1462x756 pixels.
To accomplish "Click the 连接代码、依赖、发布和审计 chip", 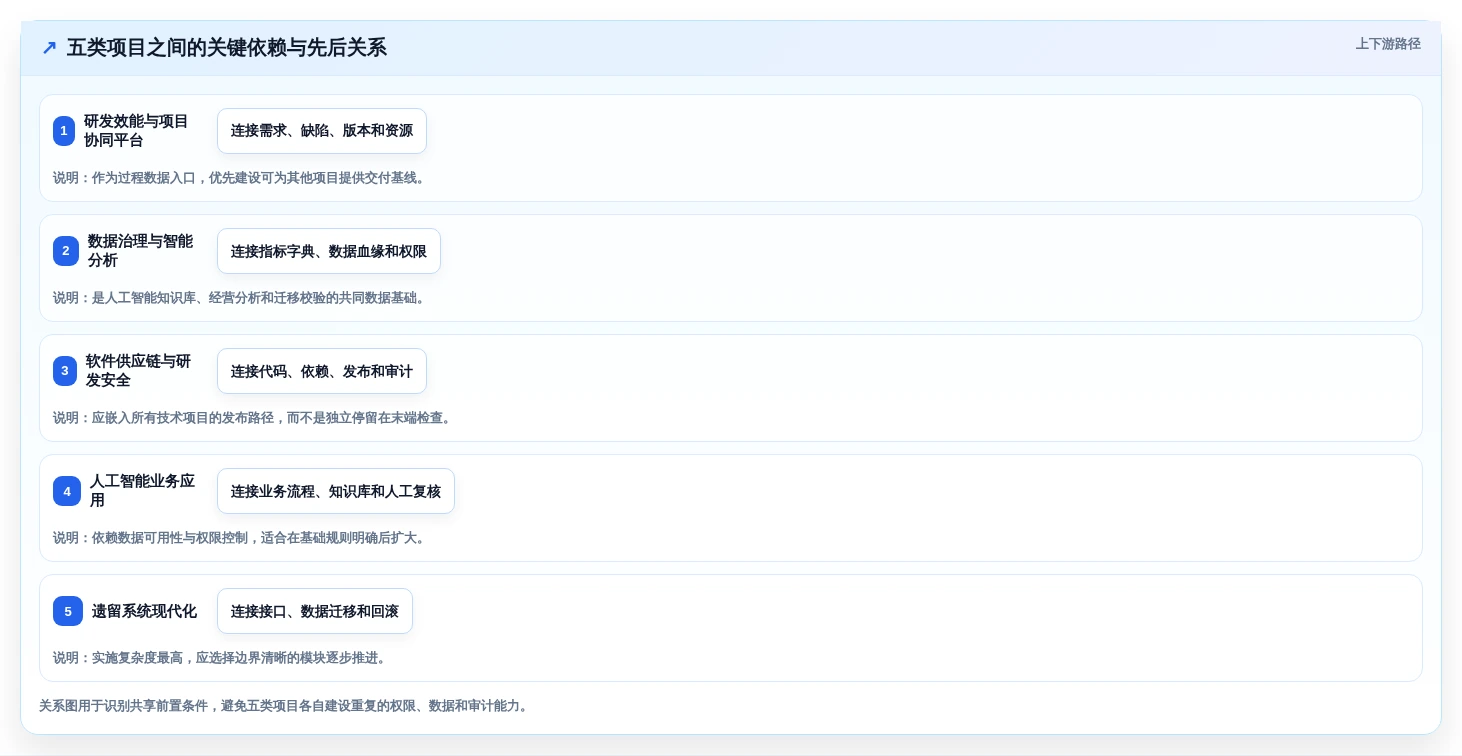I will (x=322, y=371).
